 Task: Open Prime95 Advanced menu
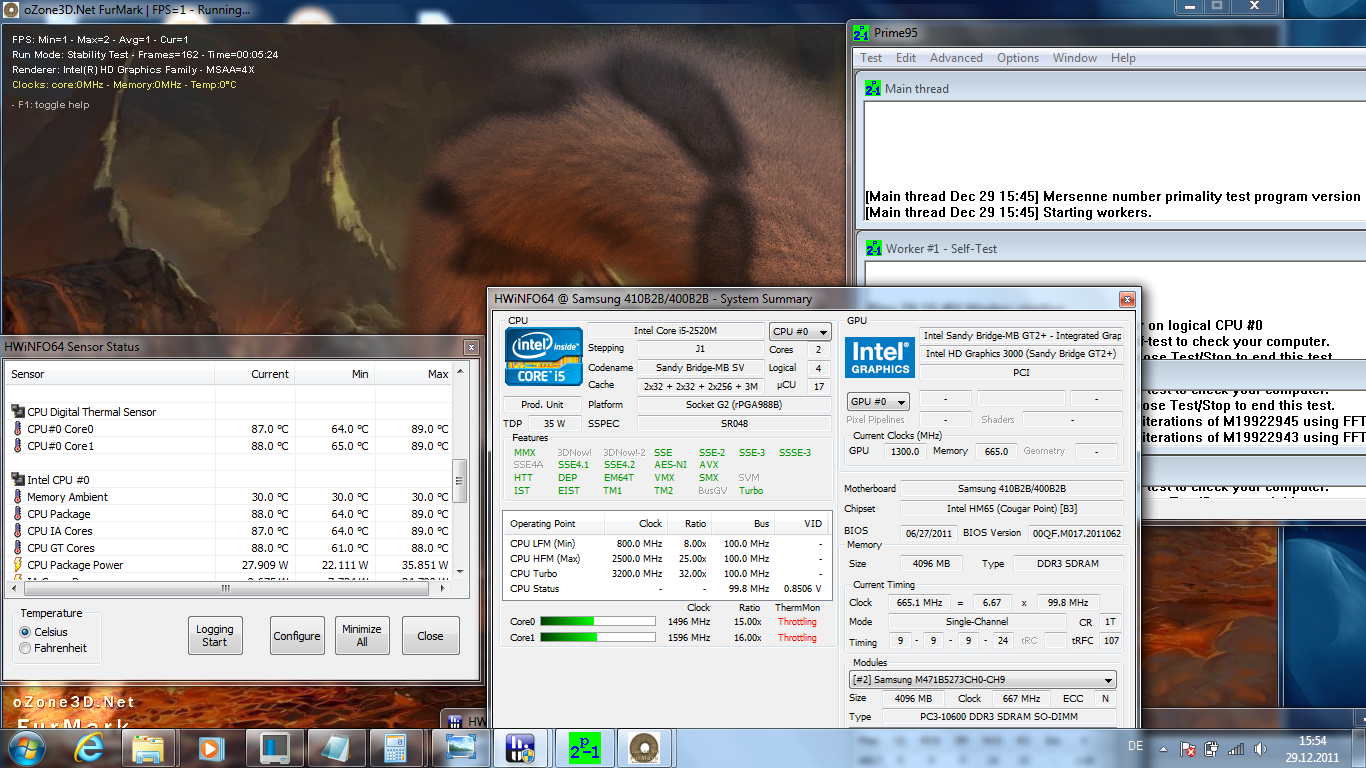(956, 58)
